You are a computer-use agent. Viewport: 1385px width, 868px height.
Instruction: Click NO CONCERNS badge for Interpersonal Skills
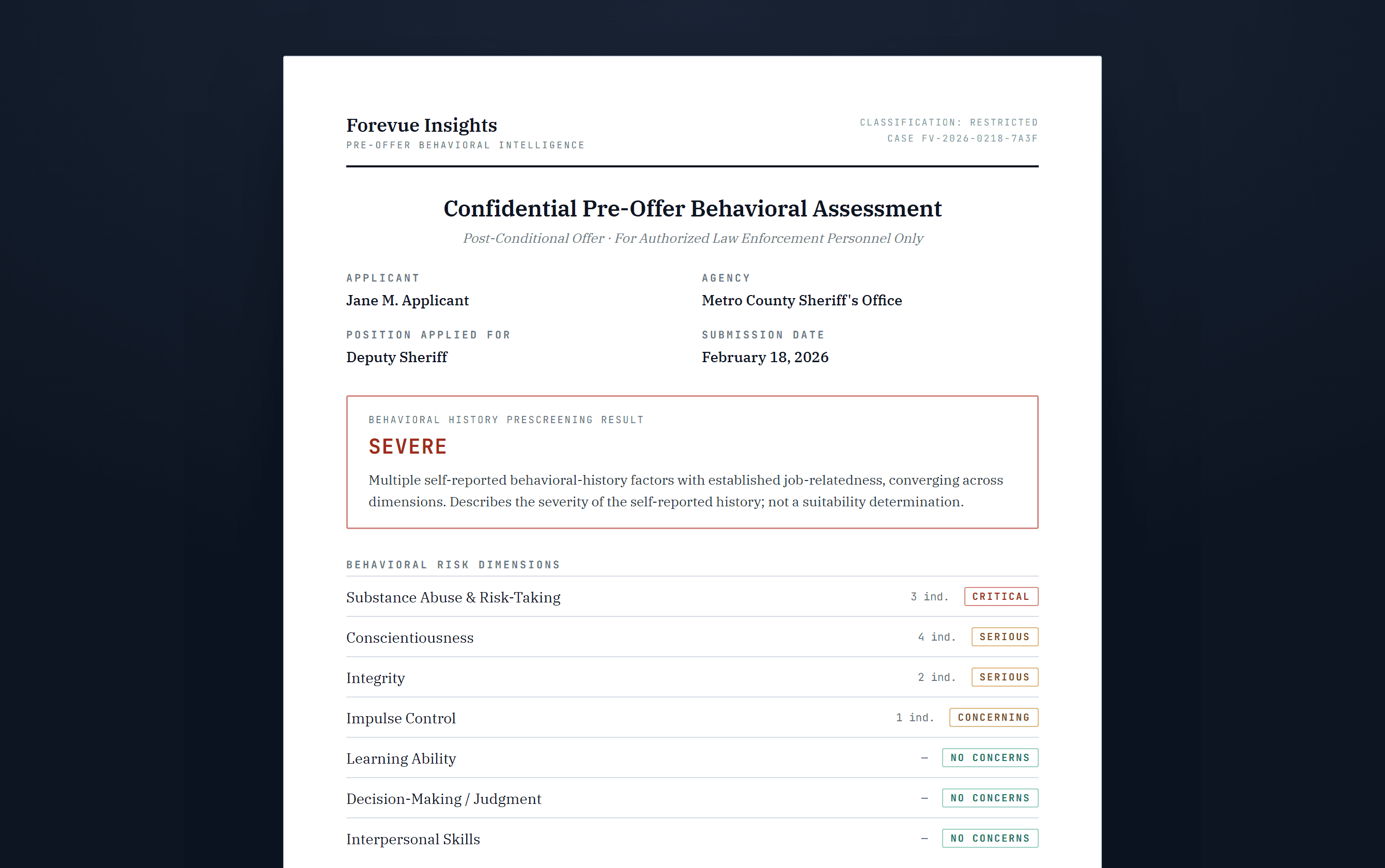pos(990,838)
